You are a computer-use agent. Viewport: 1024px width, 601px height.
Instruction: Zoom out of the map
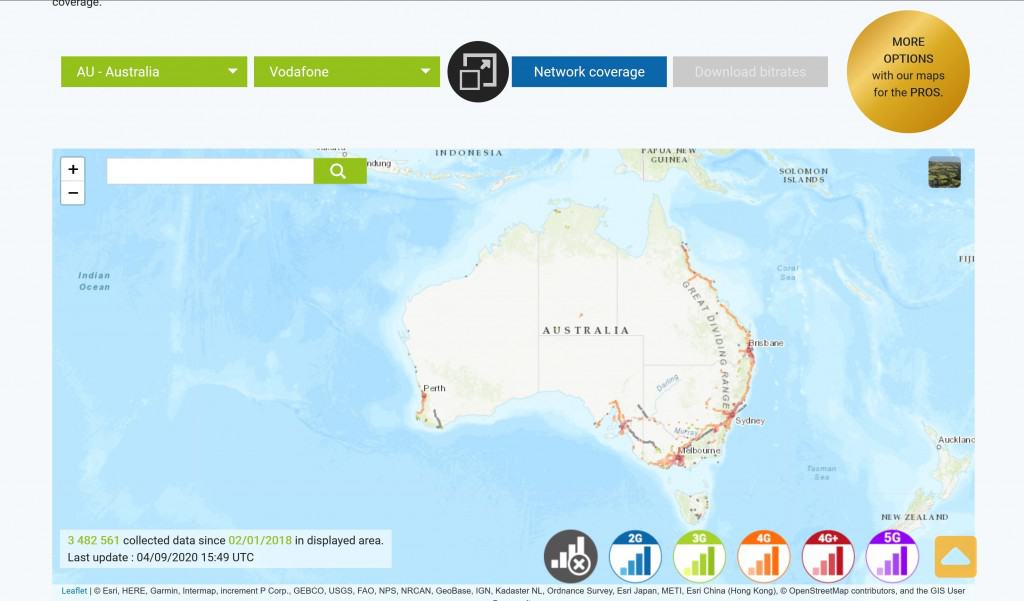pyautogui.click(x=73, y=193)
